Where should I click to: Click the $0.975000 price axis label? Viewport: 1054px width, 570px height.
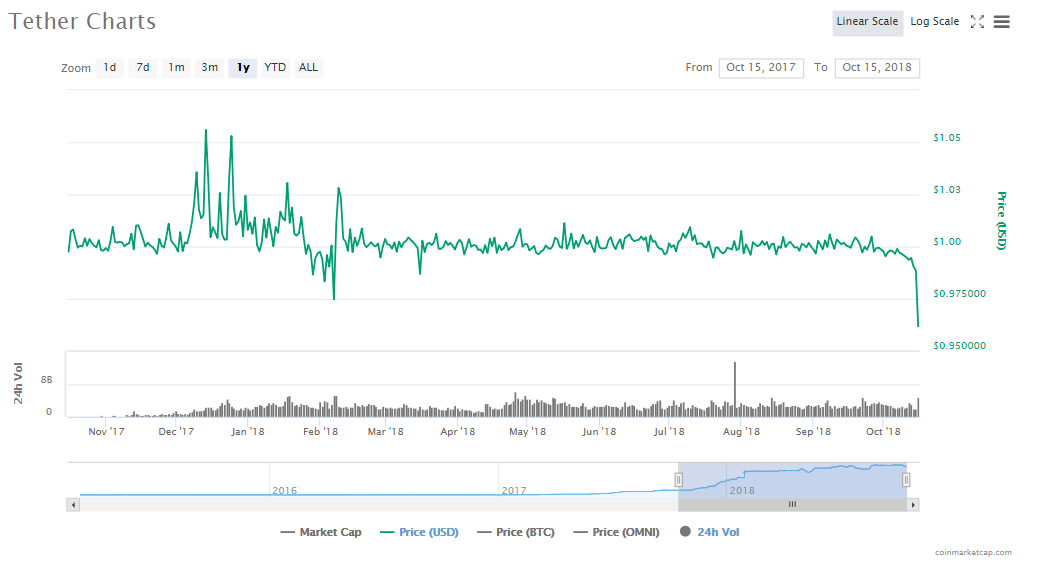pyautogui.click(x=959, y=294)
